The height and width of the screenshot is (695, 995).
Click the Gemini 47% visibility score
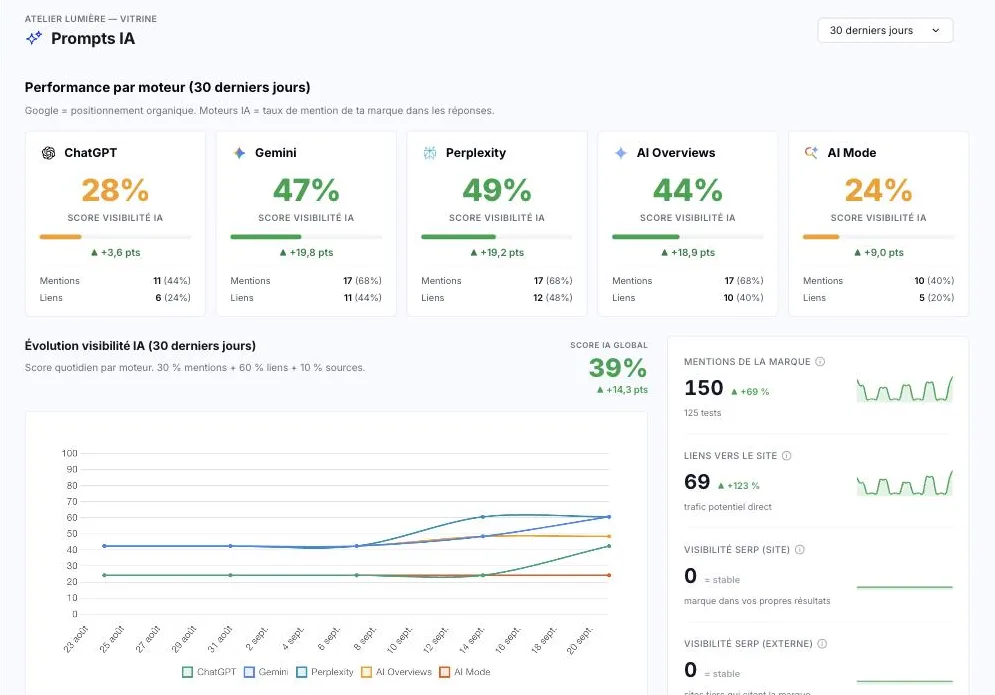(306, 190)
